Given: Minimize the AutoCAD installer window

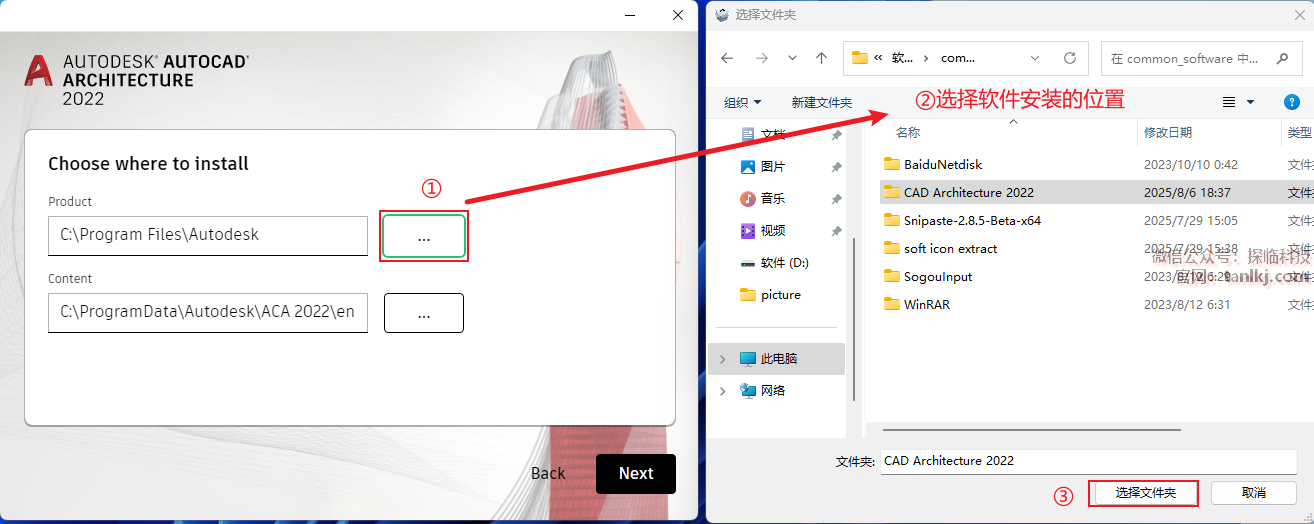Looking at the screenshot, I should (631, 15).
